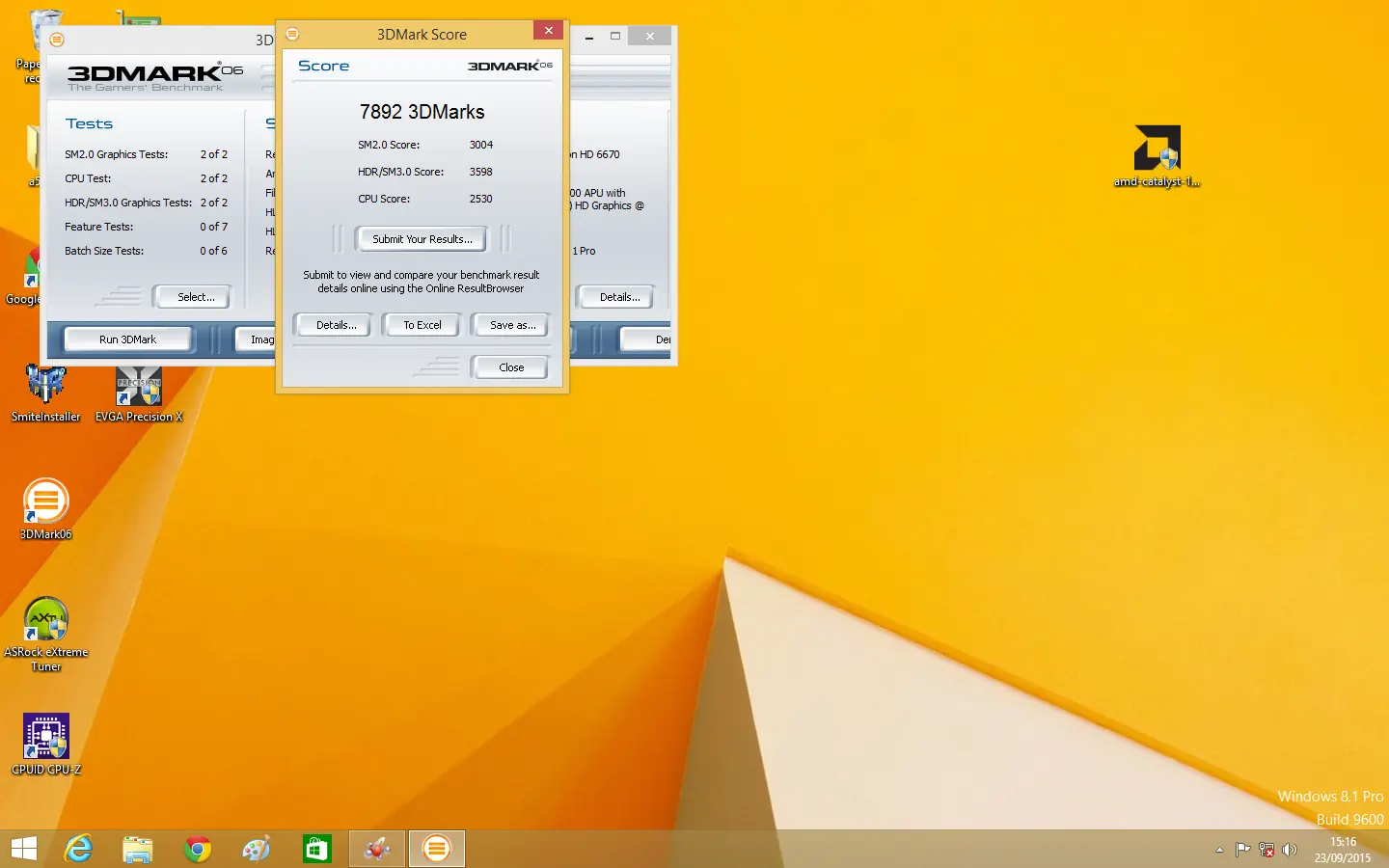Open the amd-catalyst installer icon

(1157, 155)
